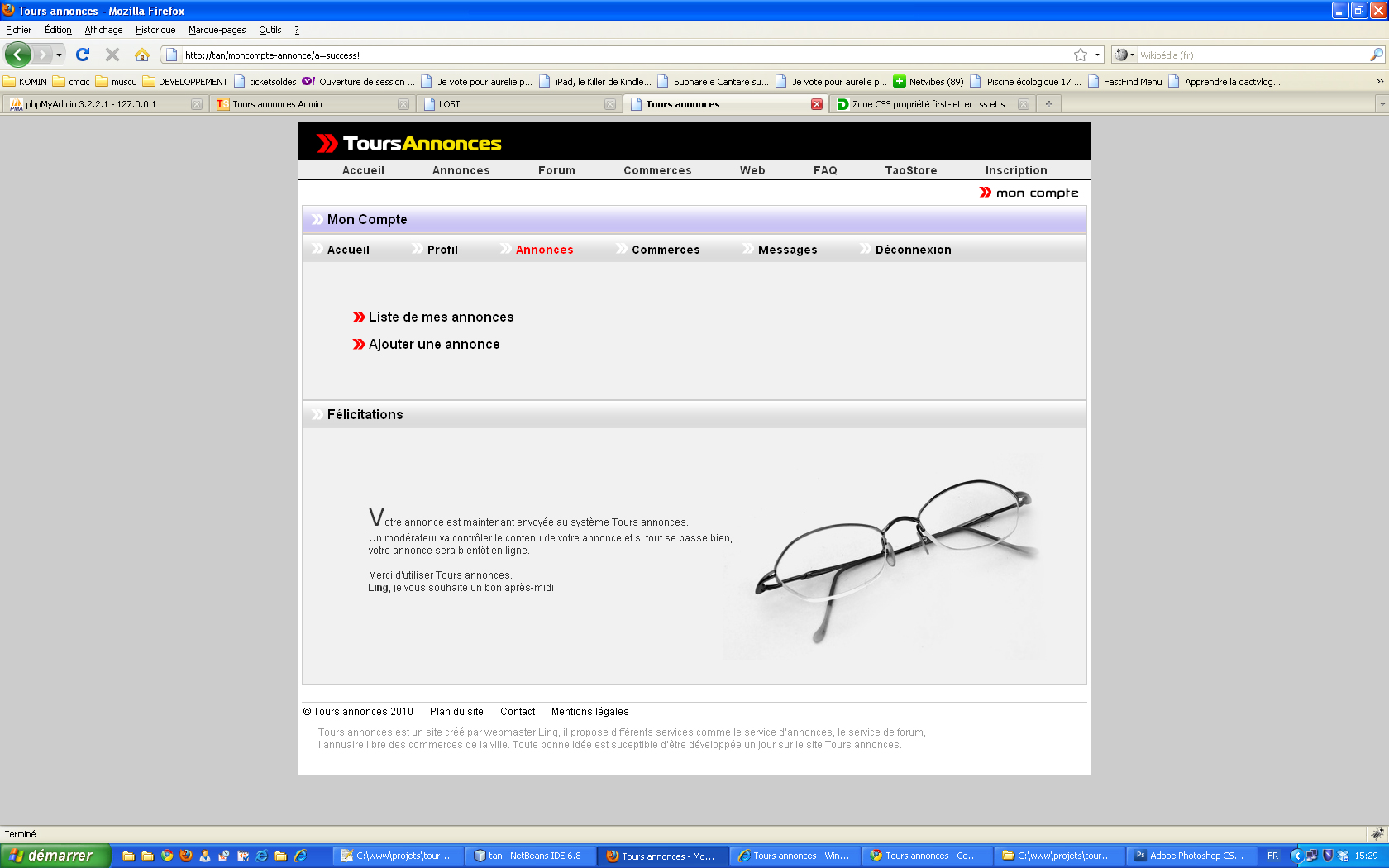The height and width of the screenshot is (868, 1389).
Task: Open the Netvibes (89) bookmark
Action: (x=928, y=82)
